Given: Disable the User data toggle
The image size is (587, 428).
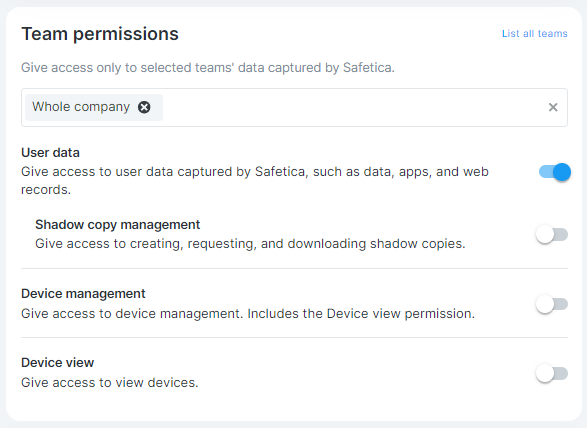Looking at the screenshot, I should click(x=555, y=172).
